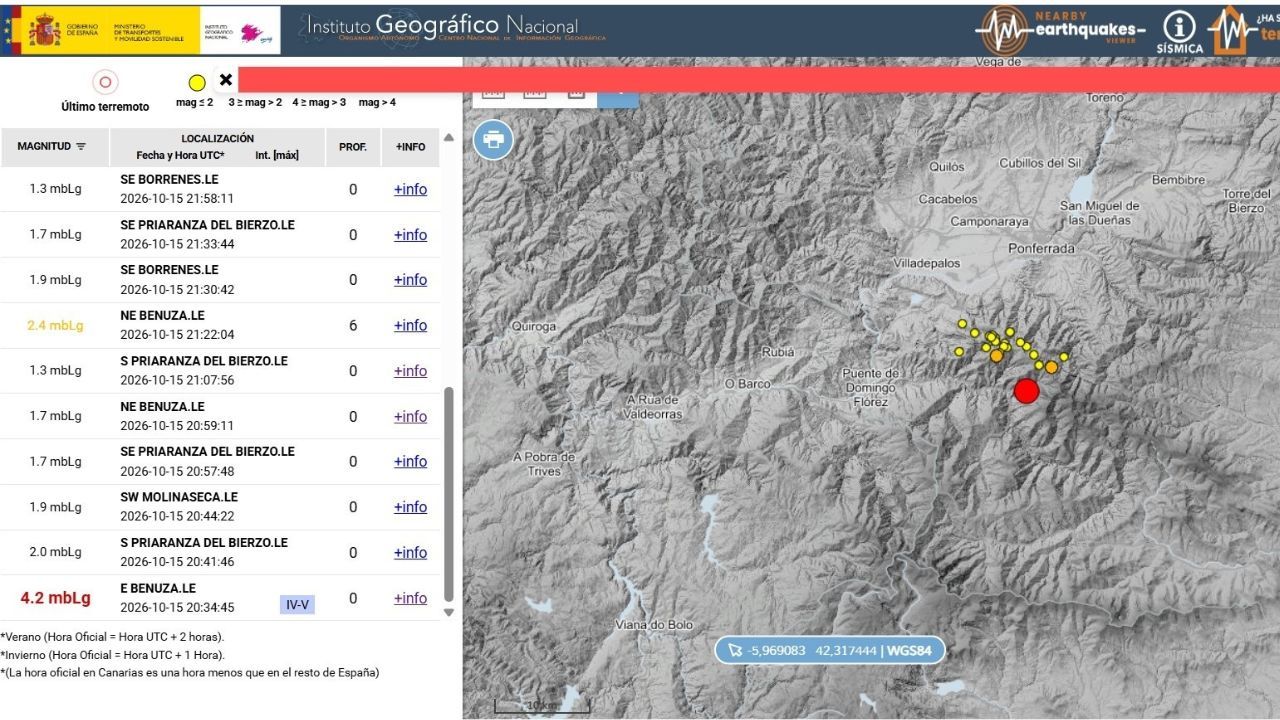This screenshot has width=1280, height=720.
Task: Click the +INFO column header
Action: tap(410, 147)
